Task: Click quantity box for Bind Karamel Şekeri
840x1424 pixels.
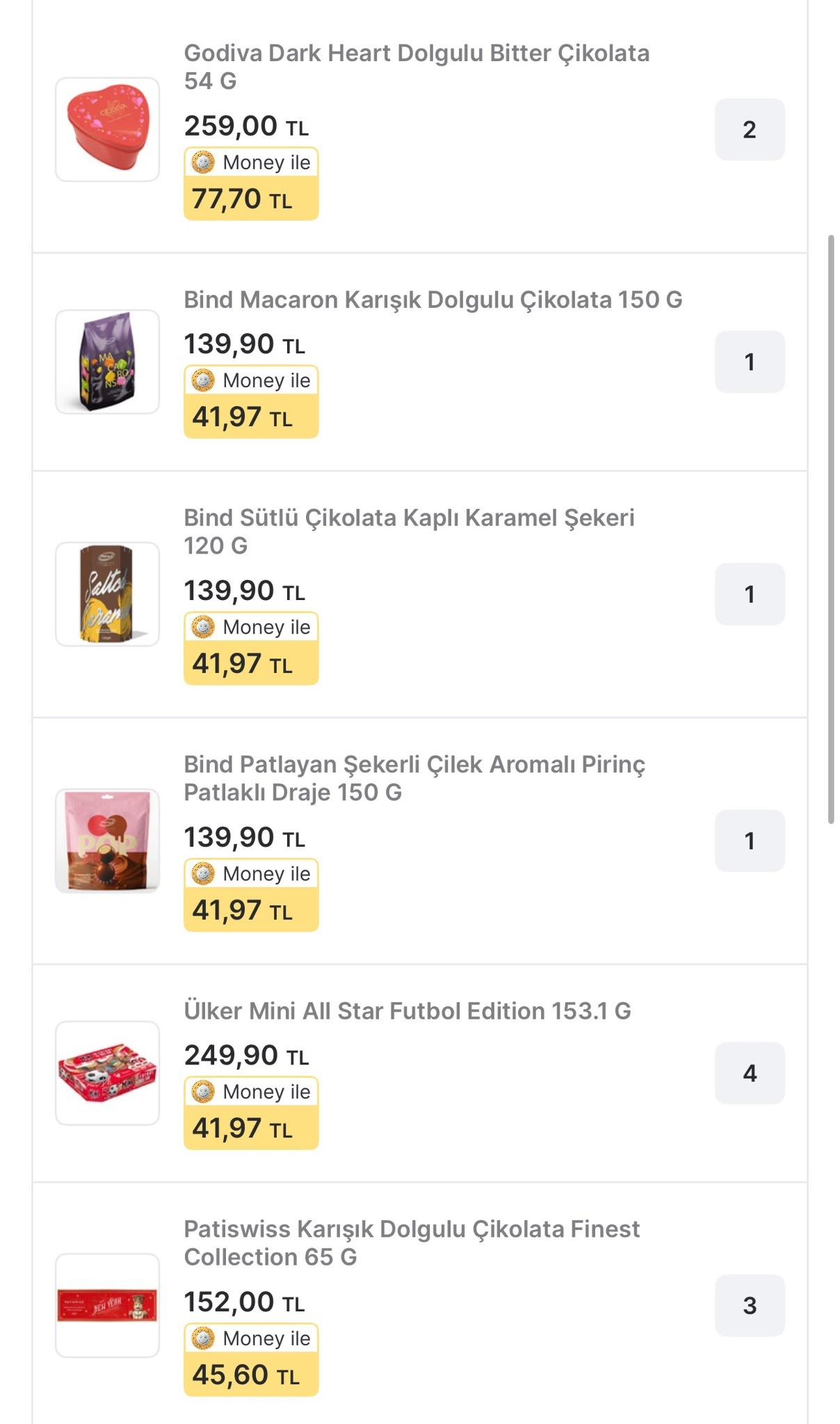Action: (750, 594)
